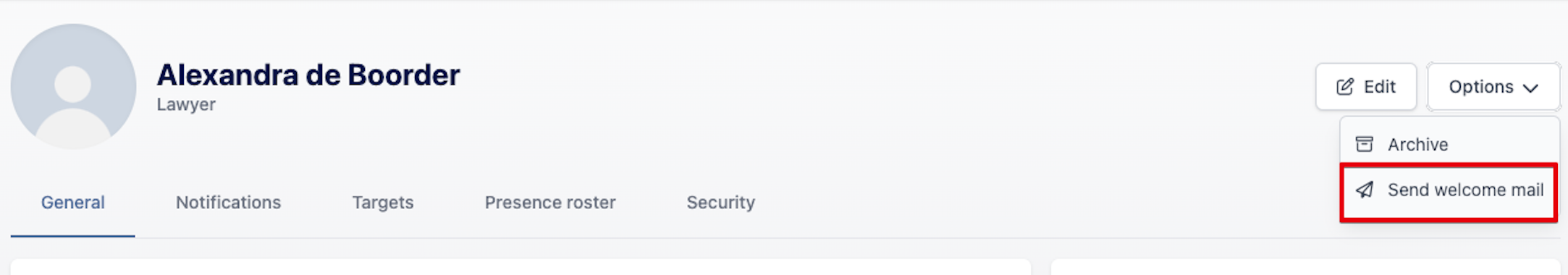Click the Lawyer role subtitle

[186, 105]
